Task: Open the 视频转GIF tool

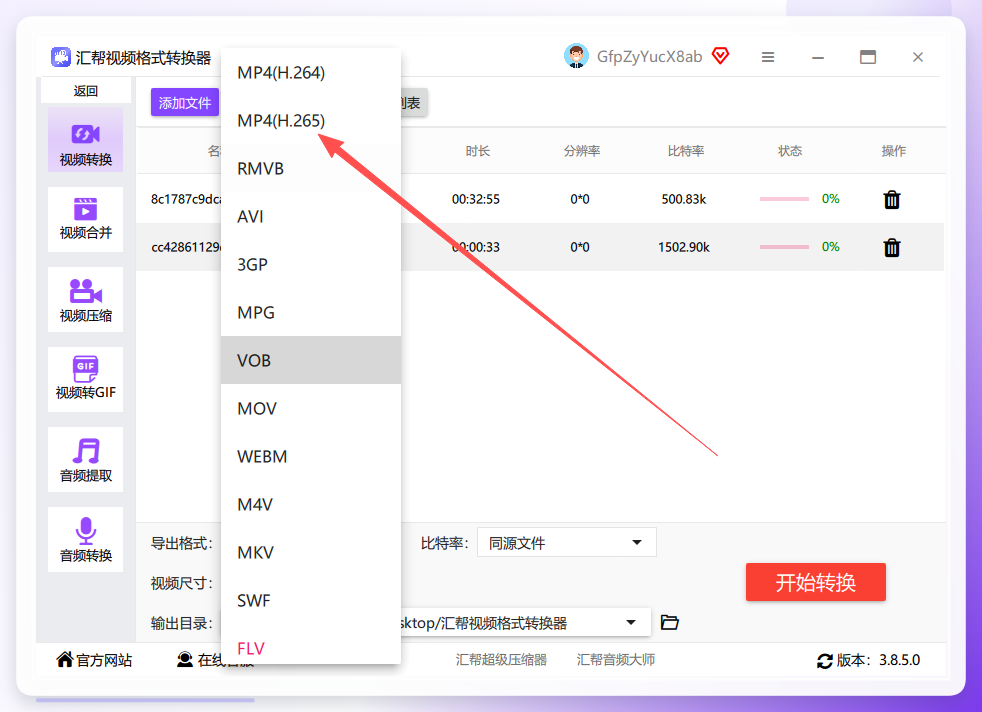Action: point(85,379)
